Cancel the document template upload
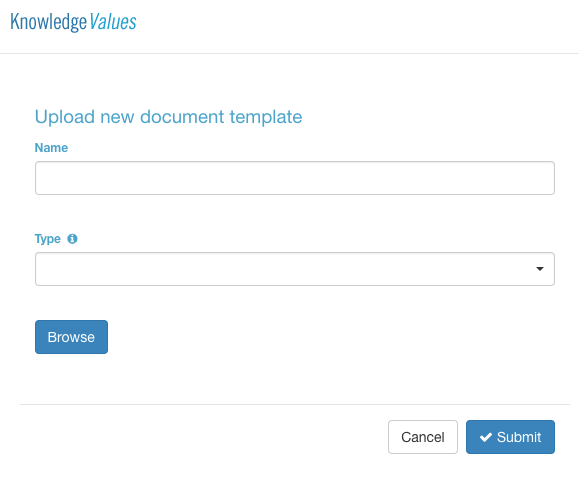This screenshot has width=579, height=481. pyautogui.click(x=423, y=437)
